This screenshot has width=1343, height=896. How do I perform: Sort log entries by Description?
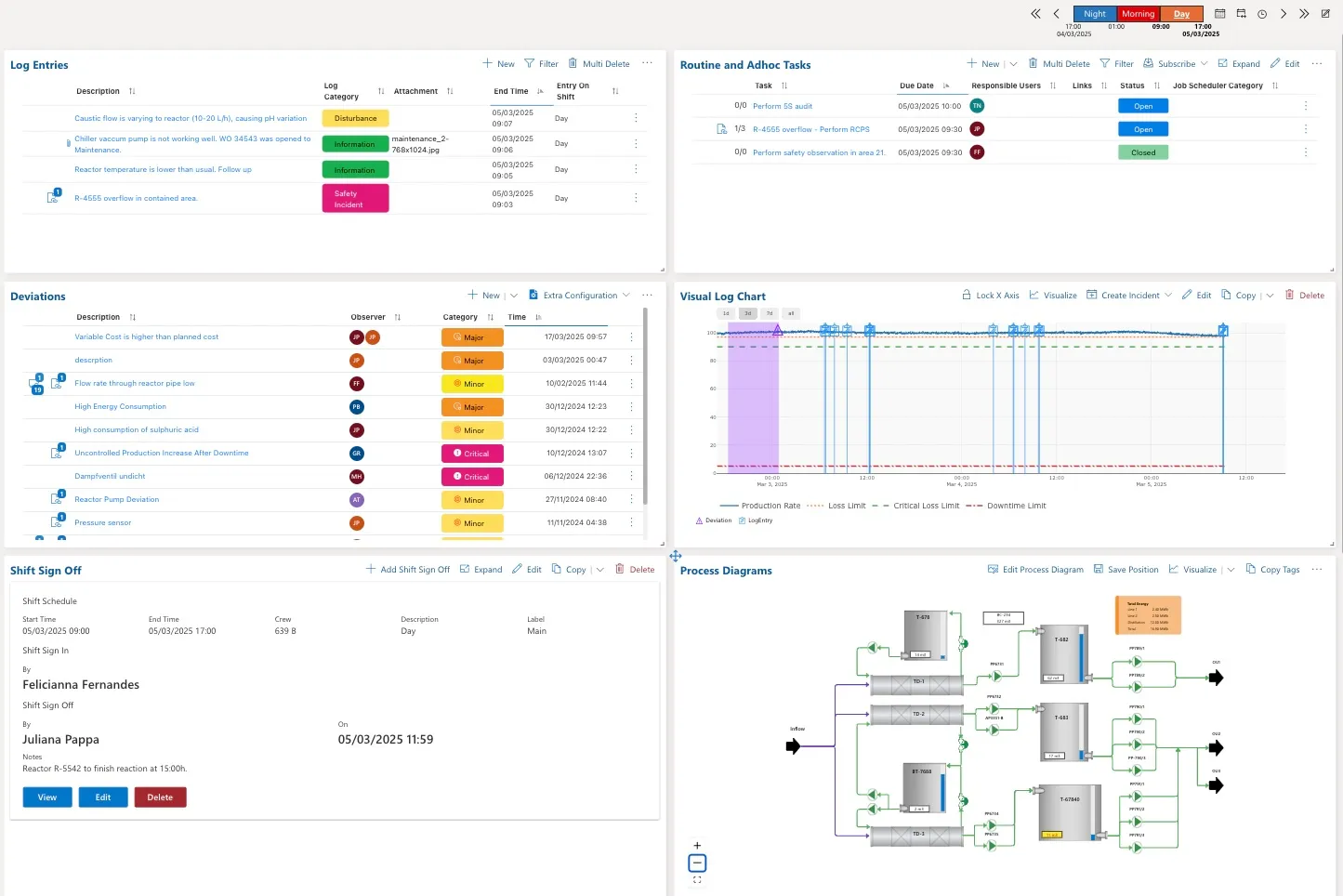click(x=132, y=91)
